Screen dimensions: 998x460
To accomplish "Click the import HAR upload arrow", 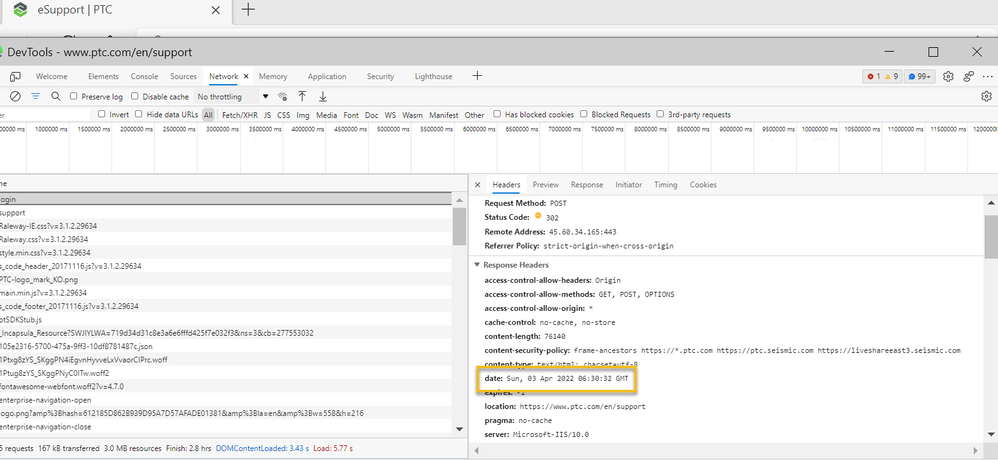I will (x=303, y=97).
